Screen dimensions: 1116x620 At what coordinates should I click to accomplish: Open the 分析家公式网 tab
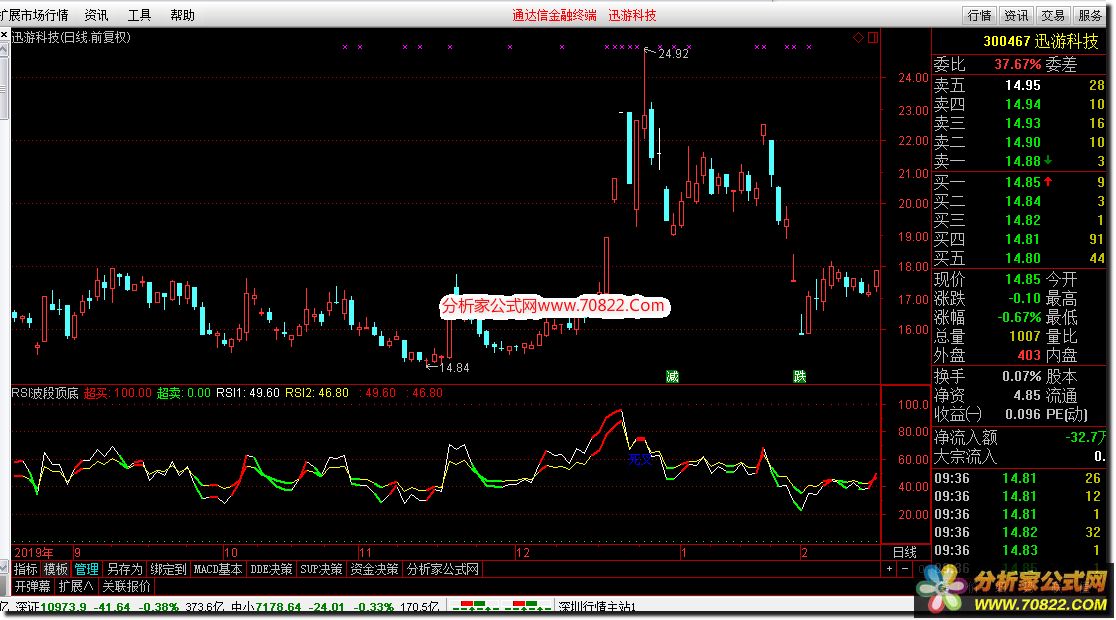442,569
